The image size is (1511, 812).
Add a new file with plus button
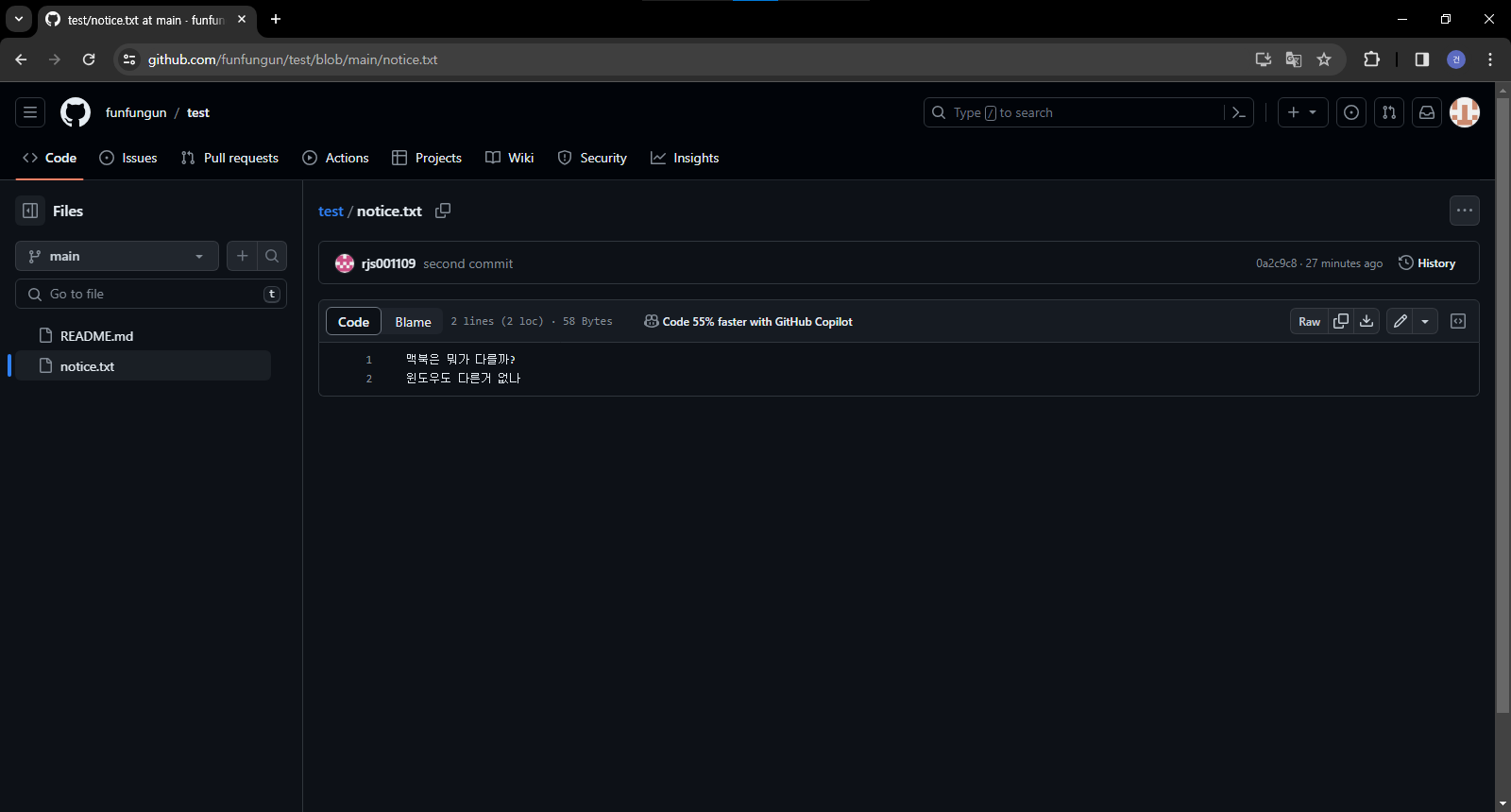(242, 256)
